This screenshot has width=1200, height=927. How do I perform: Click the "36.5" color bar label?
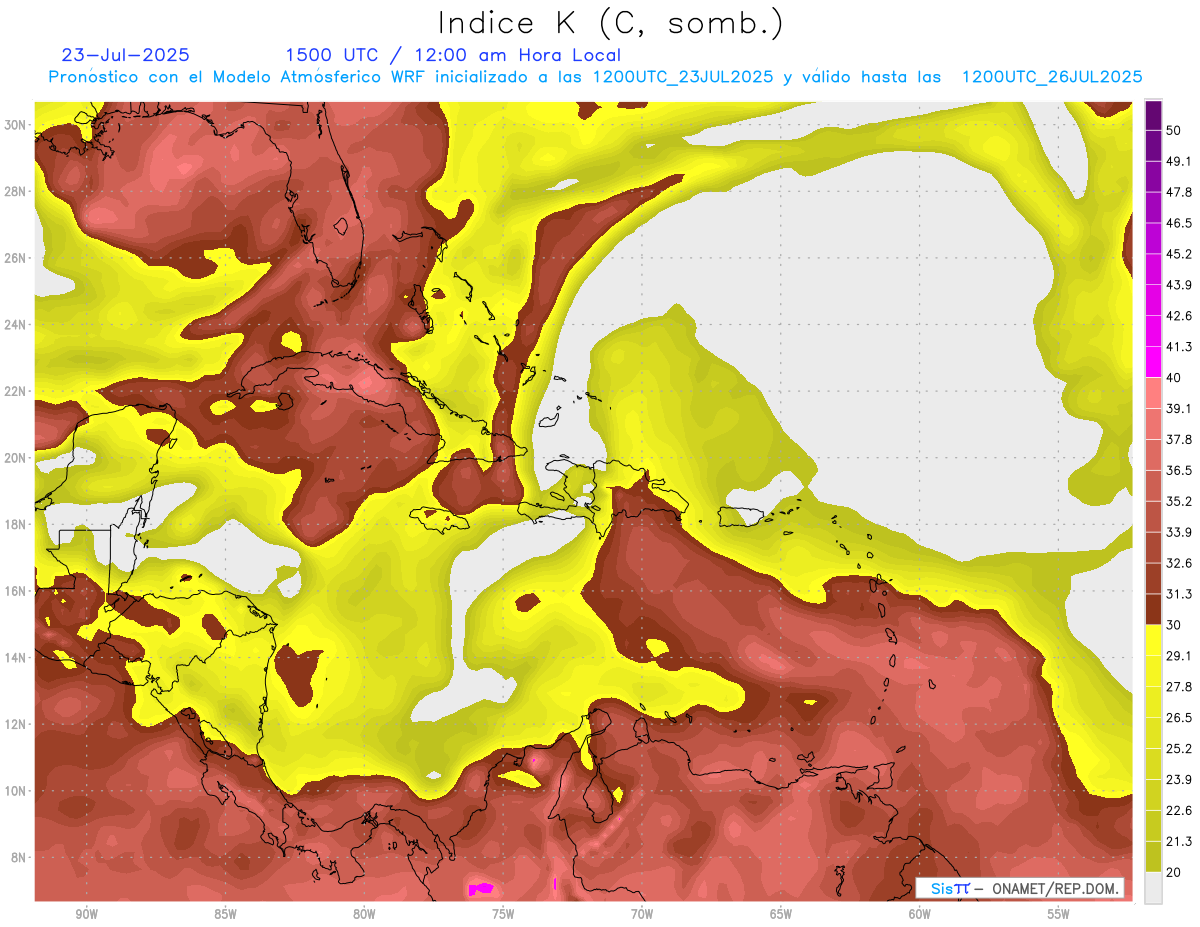[x=1179, y=470]
